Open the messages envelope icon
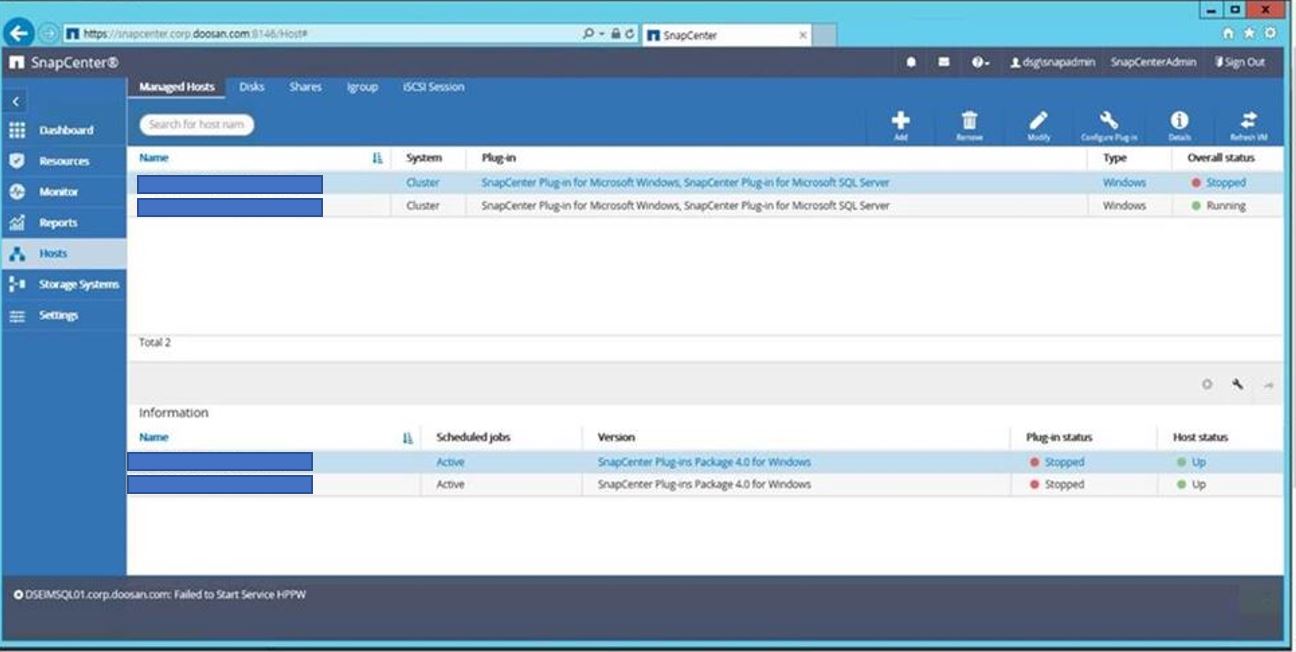The image size is (1296, 652). click(943, 62)
